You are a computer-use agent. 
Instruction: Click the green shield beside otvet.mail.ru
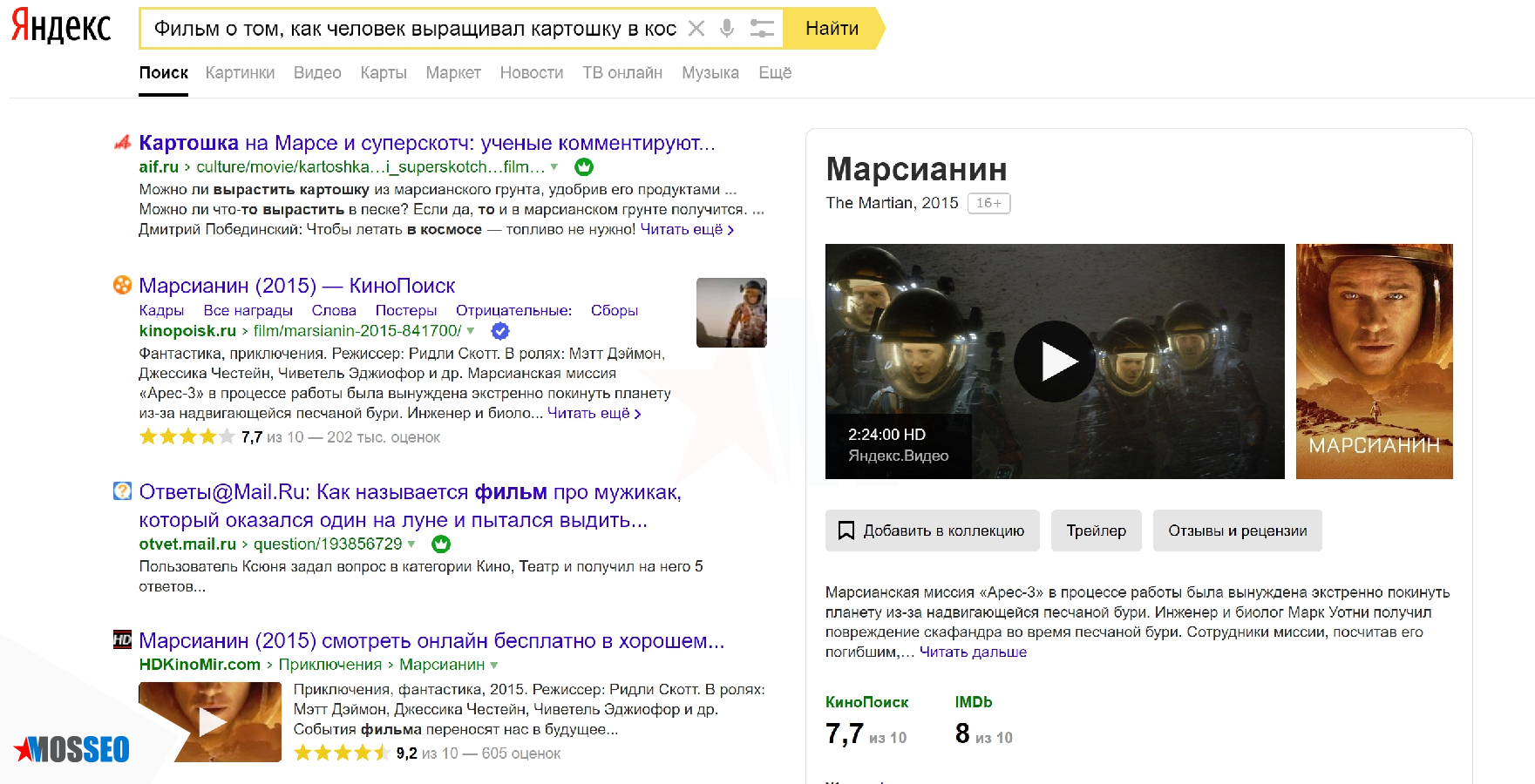[x=441, y=544]
